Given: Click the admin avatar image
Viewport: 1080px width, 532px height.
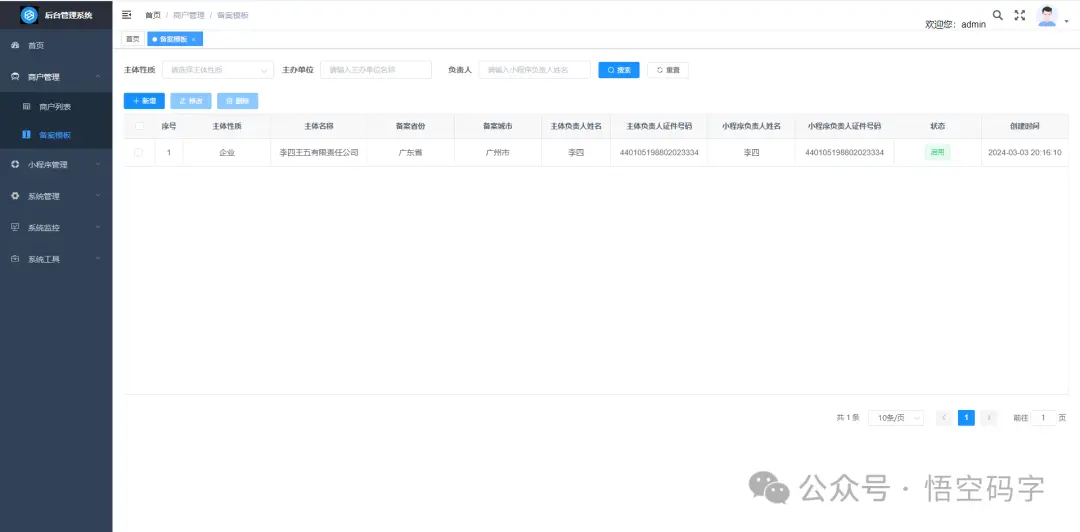Looking at the screenshot, I should [1047, 16].
